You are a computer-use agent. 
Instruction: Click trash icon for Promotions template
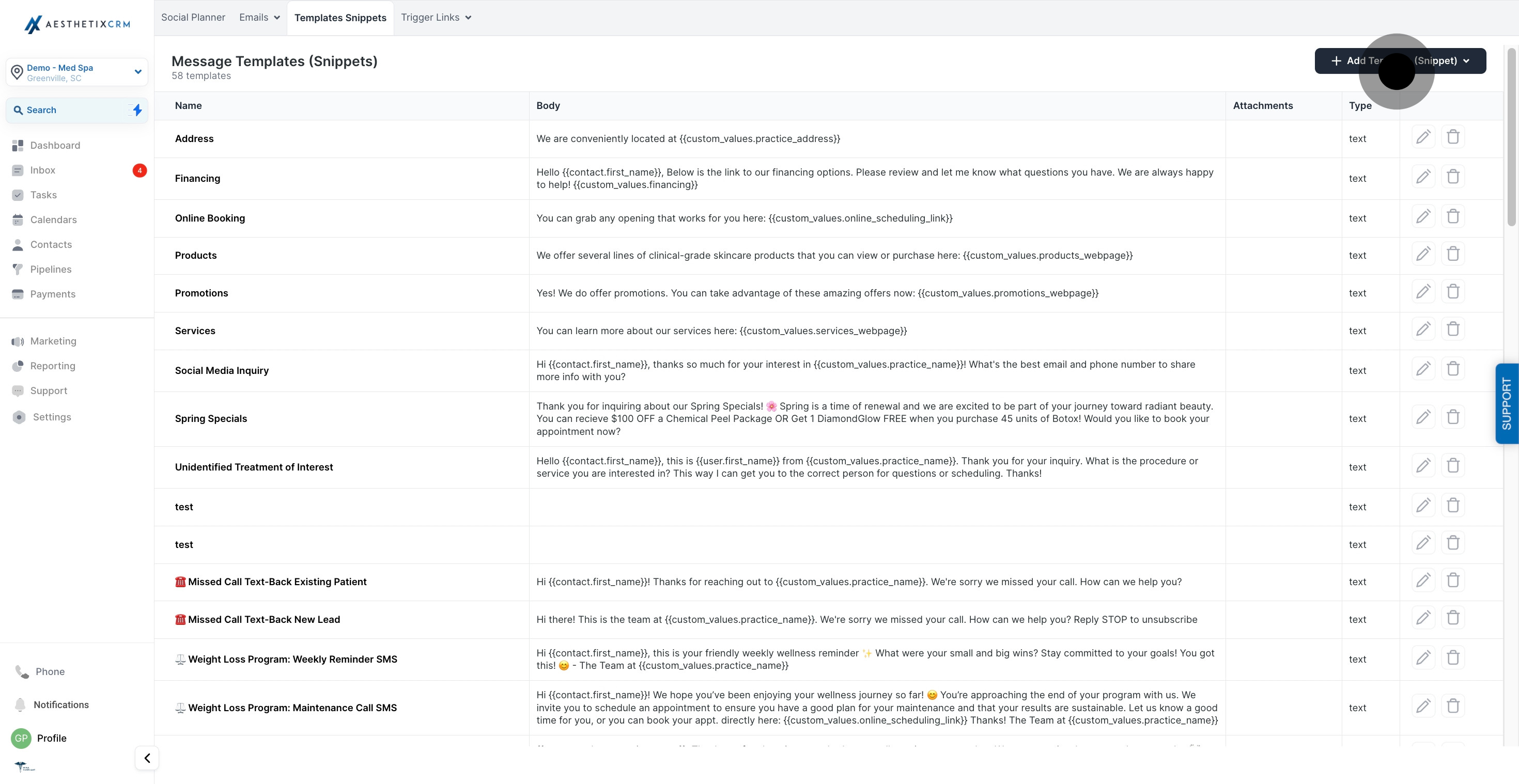(x=1453, y=292)
